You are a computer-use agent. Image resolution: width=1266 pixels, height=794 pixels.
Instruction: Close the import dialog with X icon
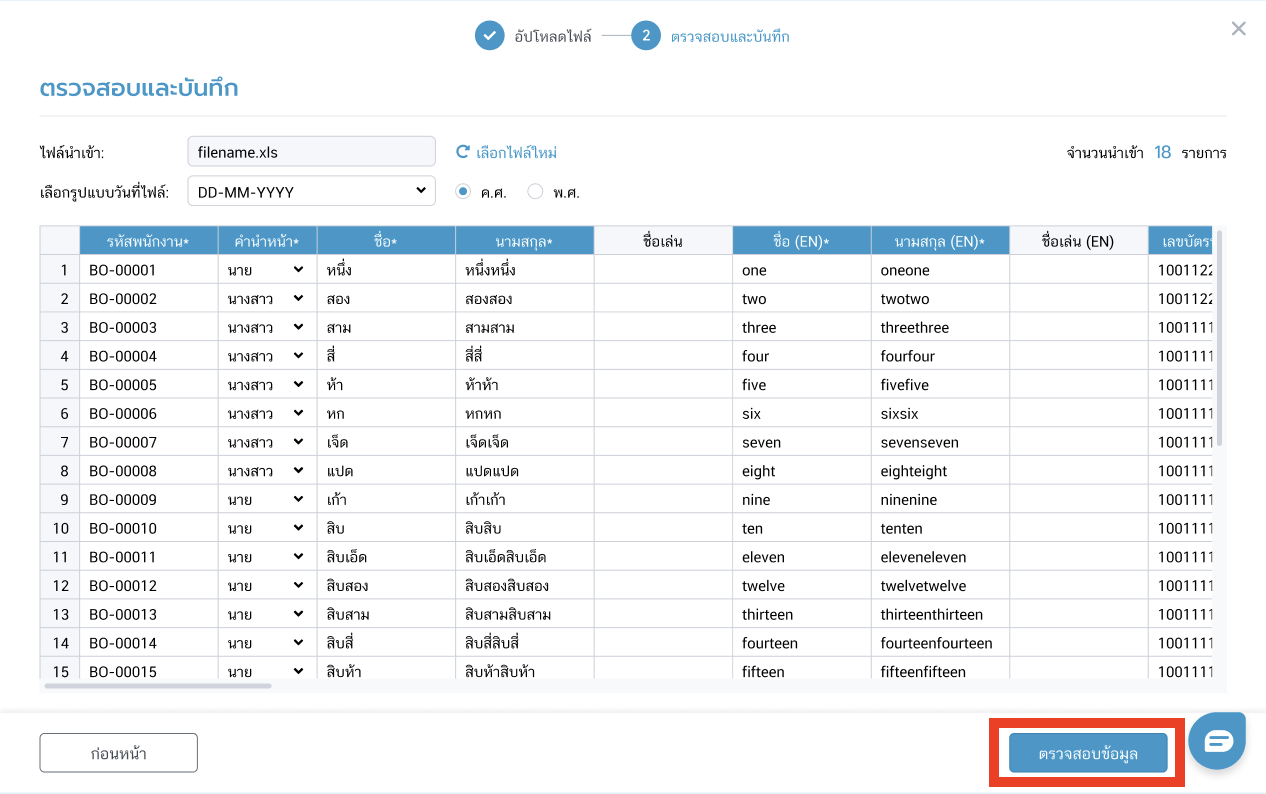pyautogui.click(x=1238, y=29)
